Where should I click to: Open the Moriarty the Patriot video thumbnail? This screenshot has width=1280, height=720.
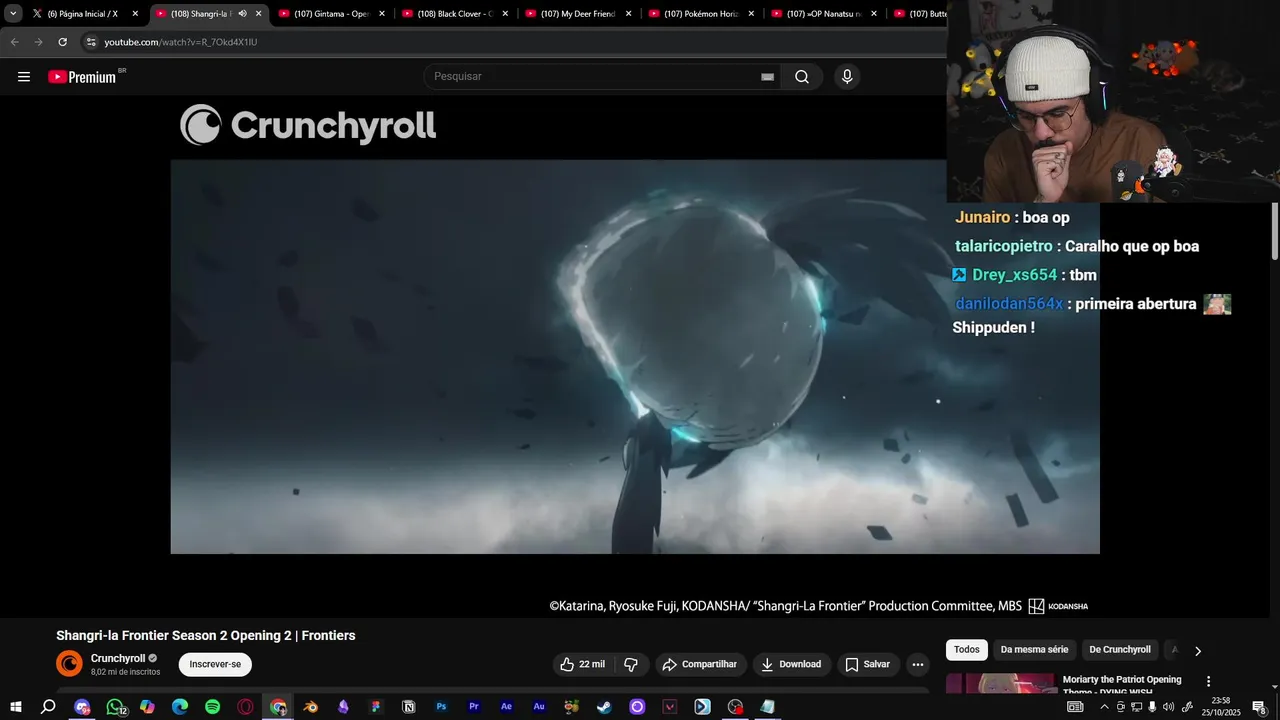point(1001,684)
